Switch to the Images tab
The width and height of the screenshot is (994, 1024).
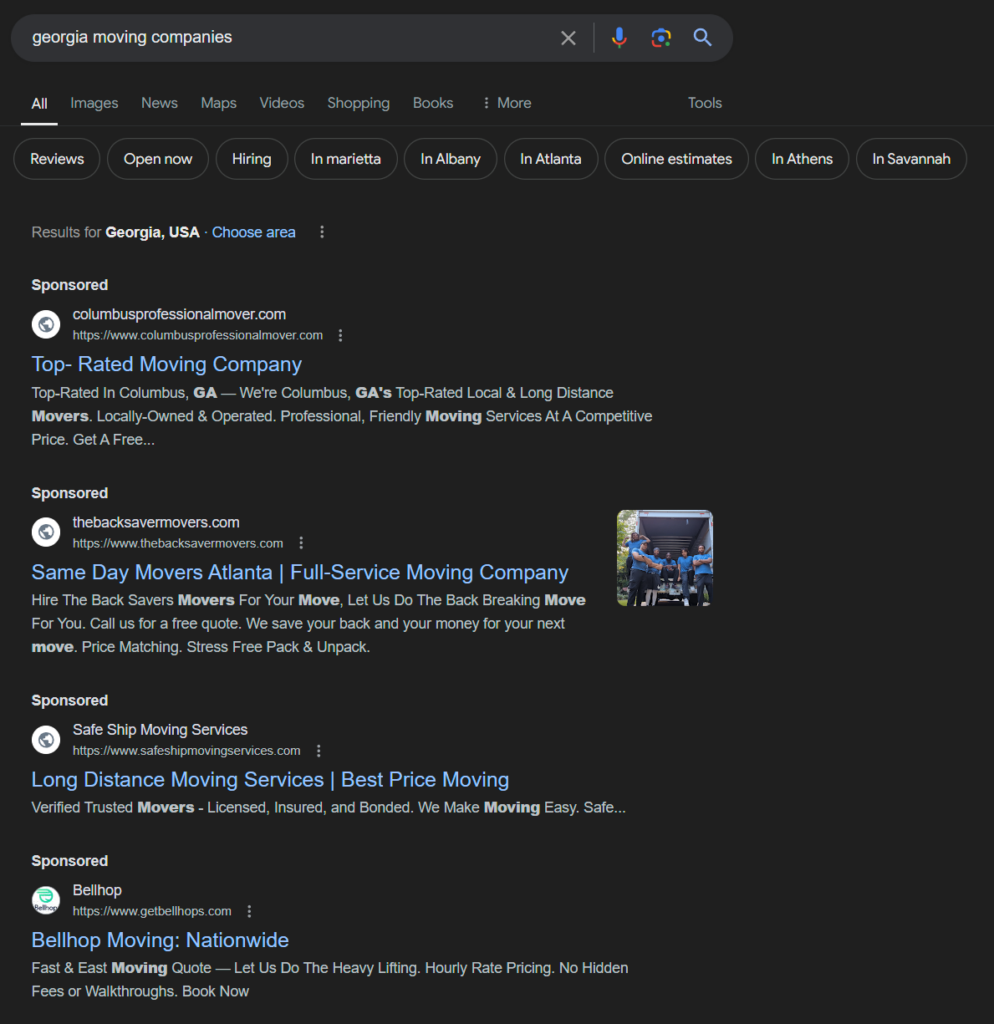coord(94,103)
